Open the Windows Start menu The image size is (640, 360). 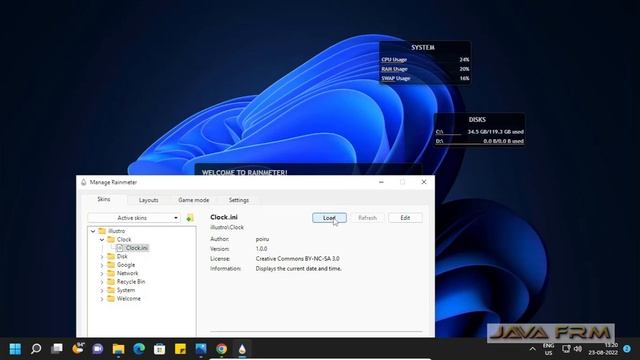[x=15, y=349]
